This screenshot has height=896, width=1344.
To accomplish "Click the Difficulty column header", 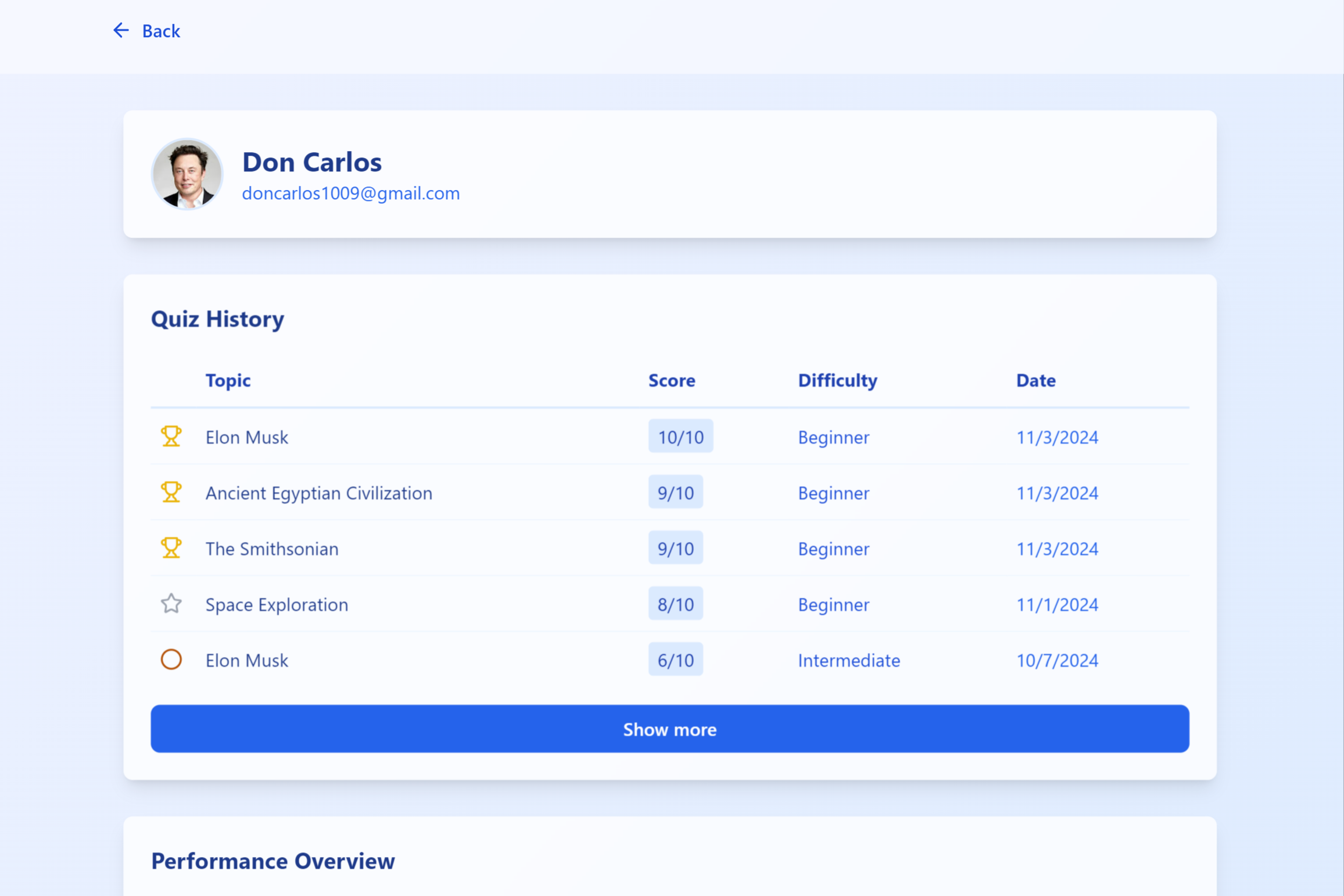I will 837,380.
